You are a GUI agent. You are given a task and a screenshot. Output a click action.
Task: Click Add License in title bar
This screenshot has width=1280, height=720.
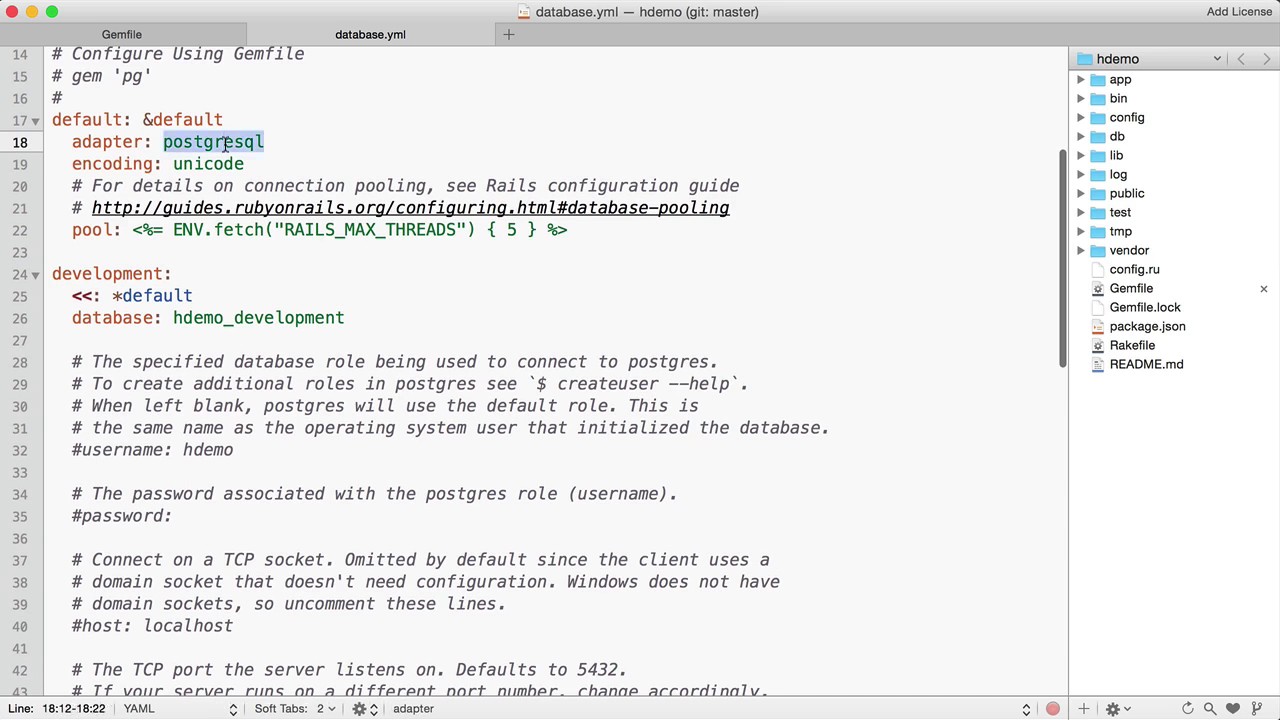point(1239,12)
